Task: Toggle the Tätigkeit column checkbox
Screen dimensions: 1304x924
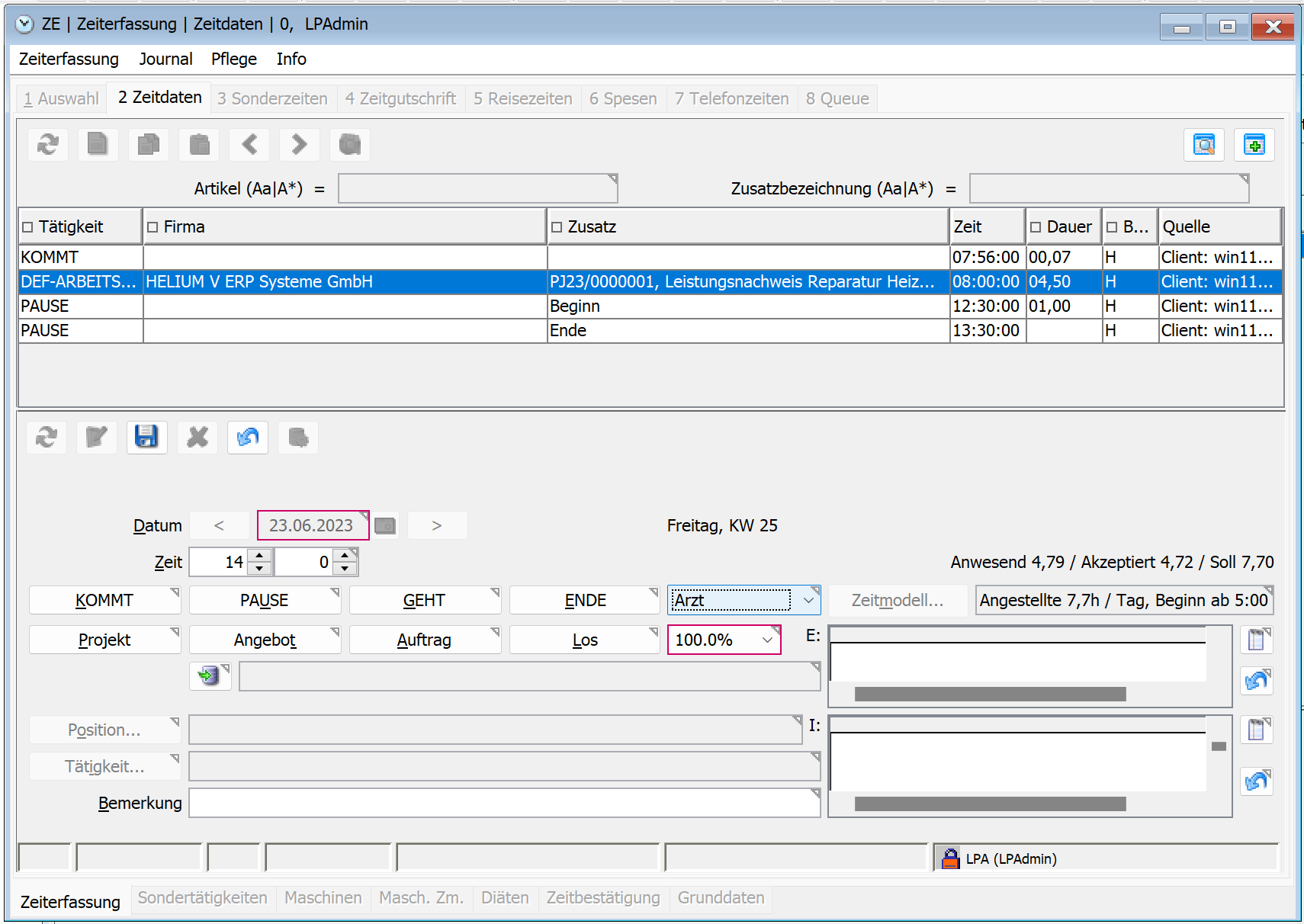Action: point(28,227)
